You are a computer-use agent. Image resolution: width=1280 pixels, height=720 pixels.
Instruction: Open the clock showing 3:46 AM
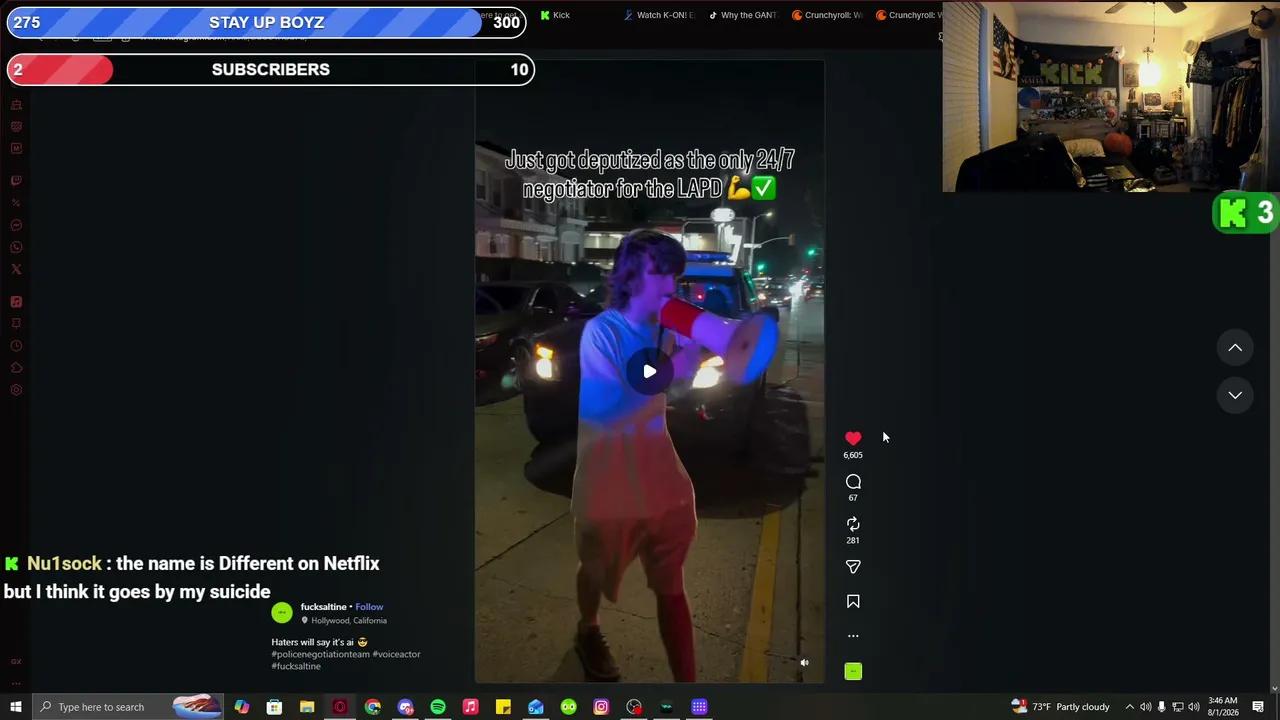(1222, 707)
